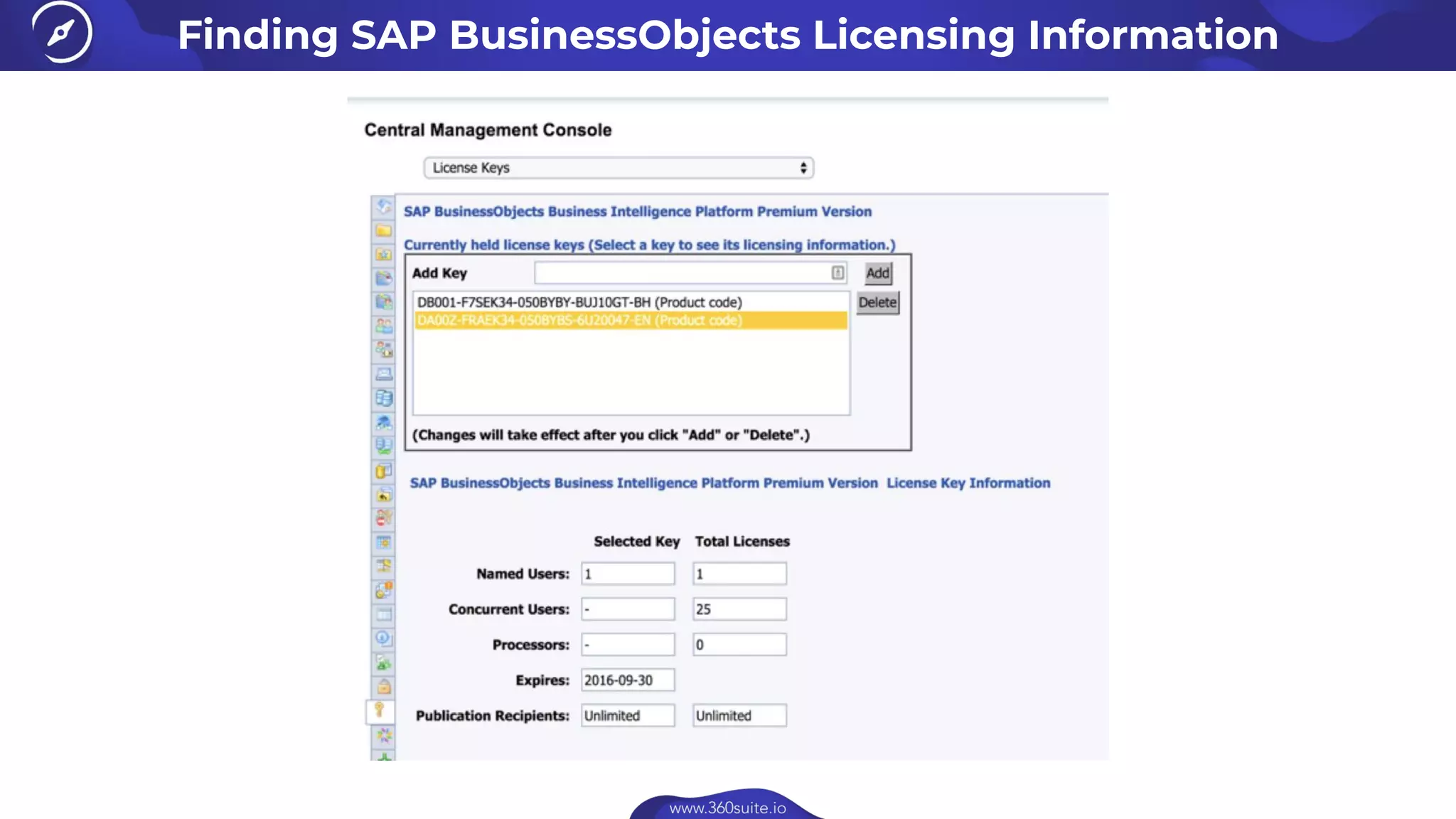Click the icon with orange alert badge
Viewport: 1456px width, 819px height.
coord(384,590)
